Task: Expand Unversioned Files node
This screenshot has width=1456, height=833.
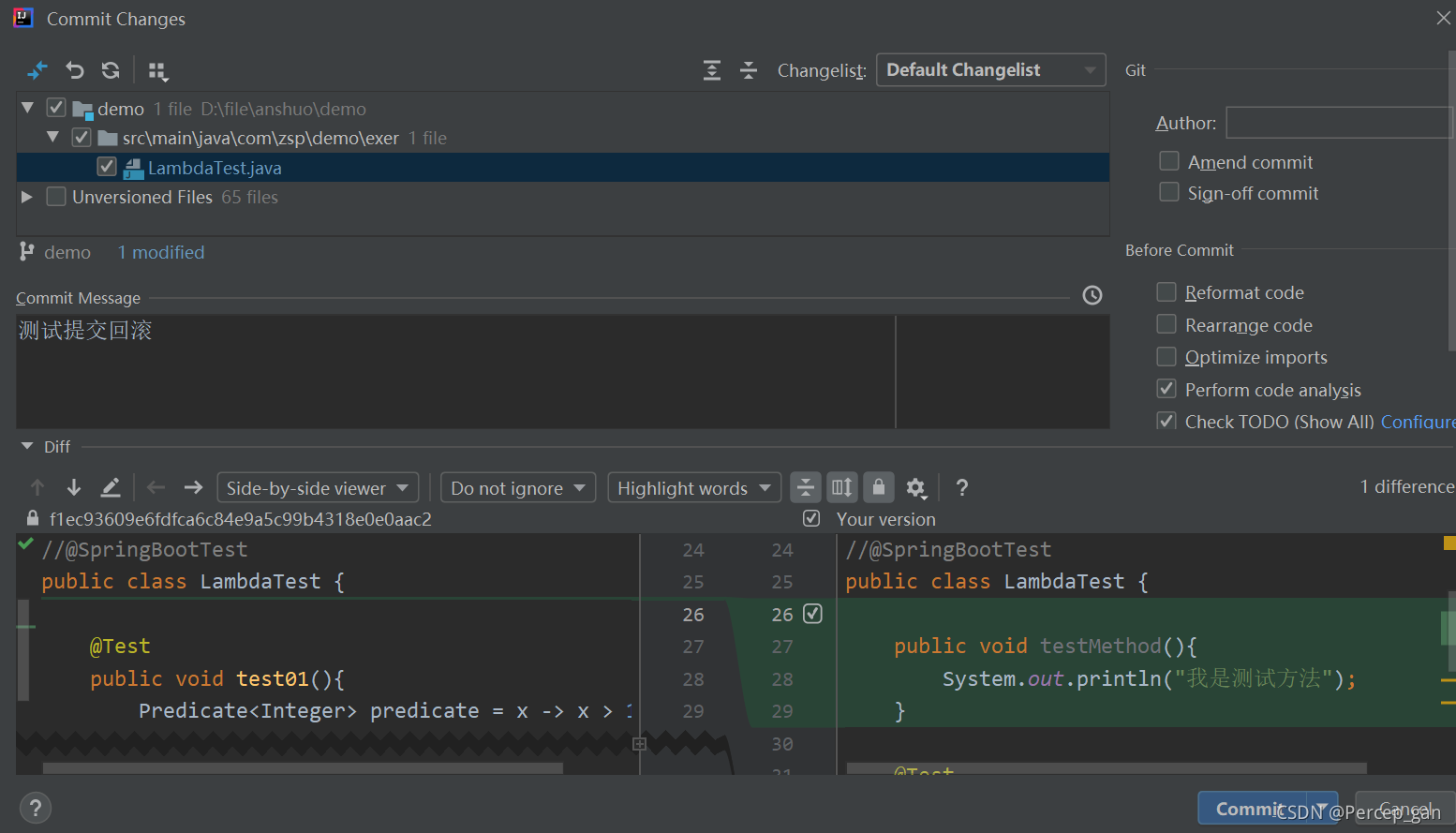Action: coord(27,197)
